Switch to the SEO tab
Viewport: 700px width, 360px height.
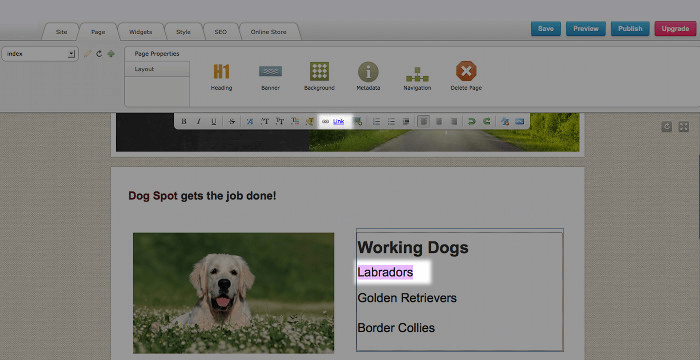[x=221, y=32]
